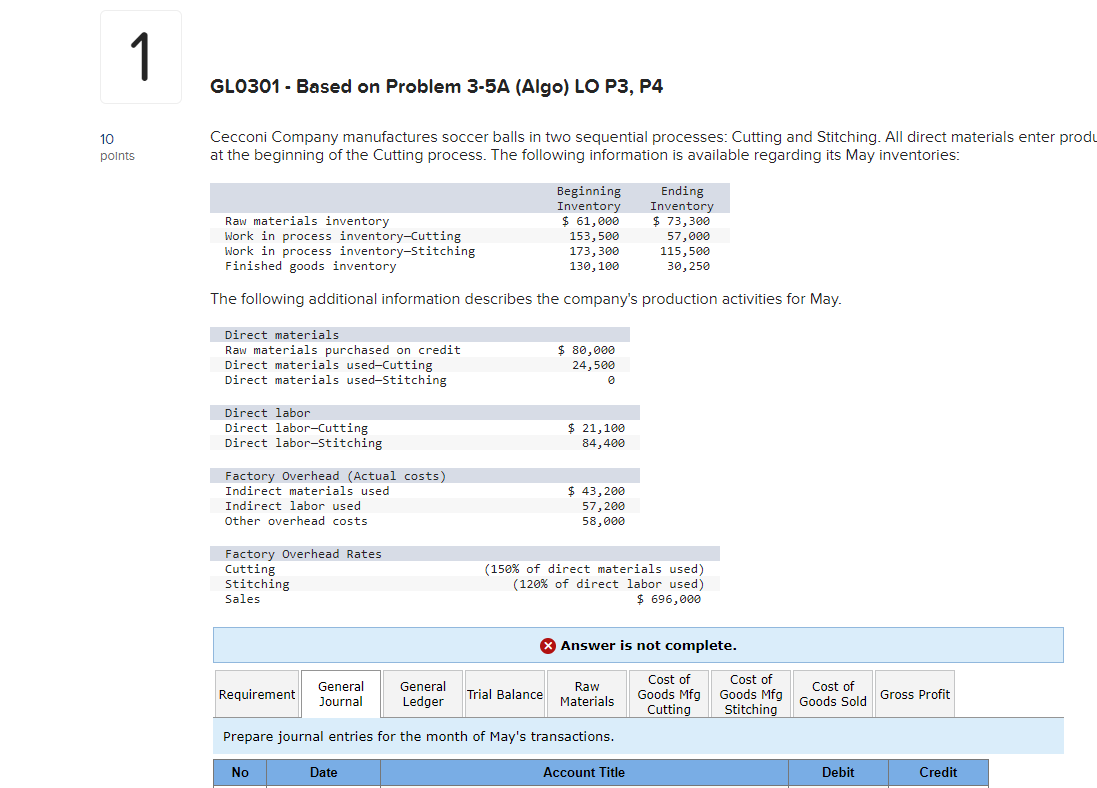Open the Gross Profit tab
This screenshot has width=1097, height=788.
[914, 693]
